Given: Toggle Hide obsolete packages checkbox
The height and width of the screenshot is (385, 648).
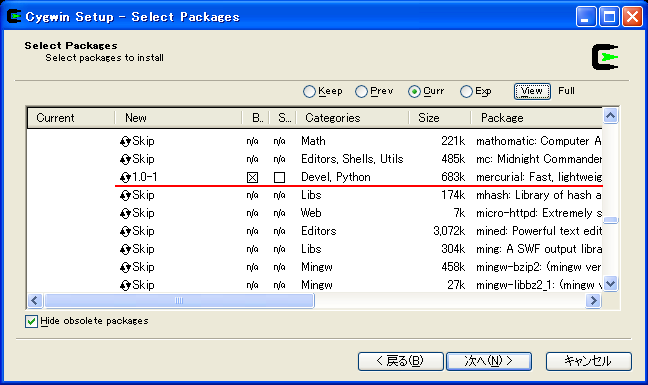Looking at the screenshot, I should 31,321.
